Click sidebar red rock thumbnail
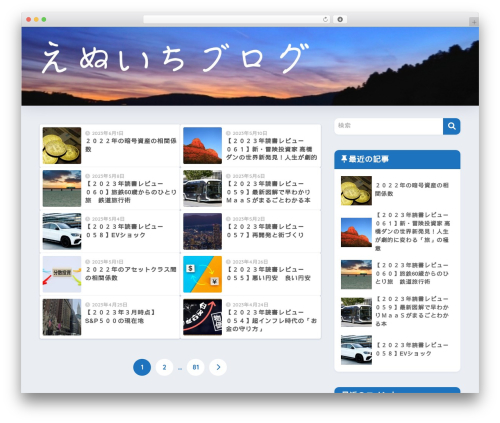 (356, 232)
